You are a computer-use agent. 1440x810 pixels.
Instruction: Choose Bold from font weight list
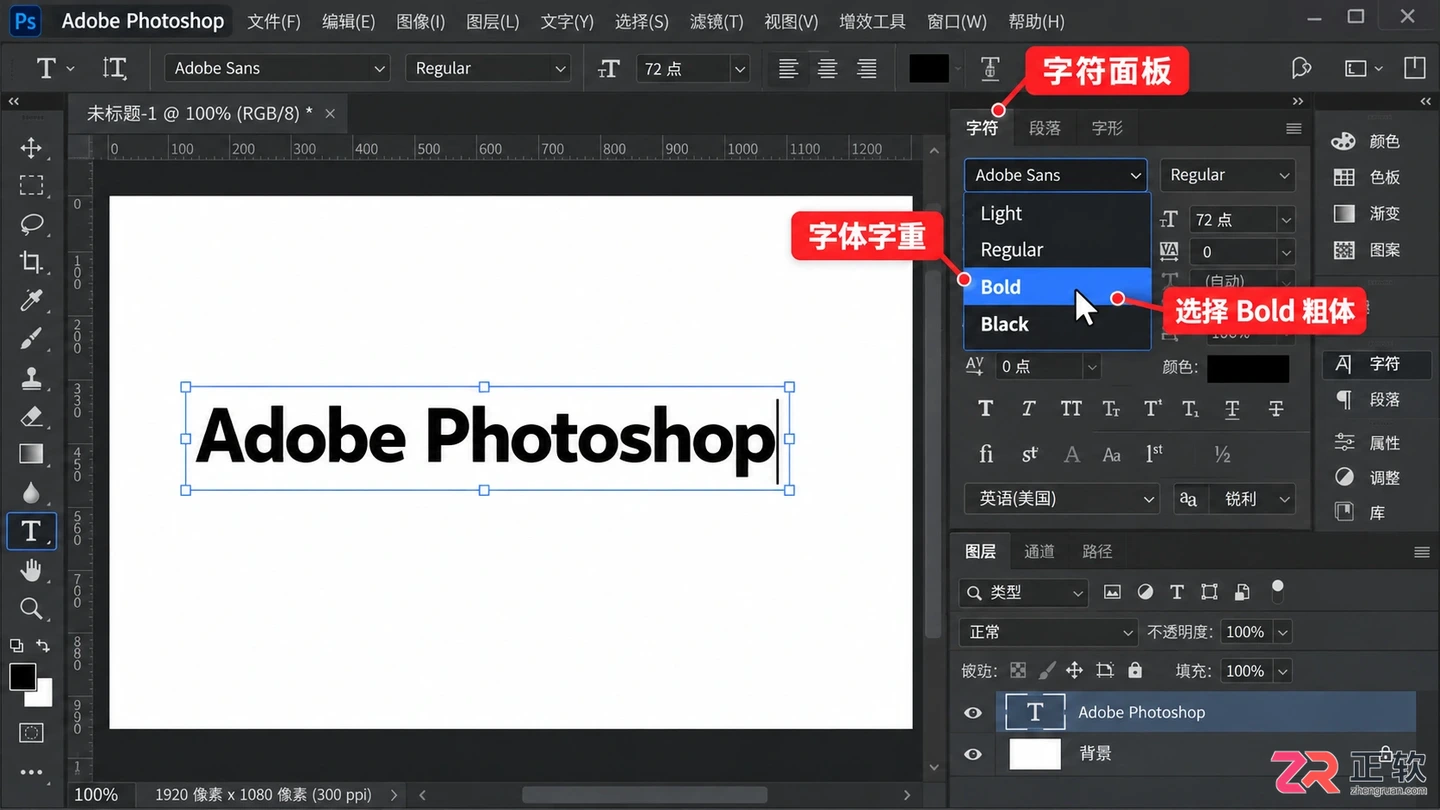point(1057,287)
